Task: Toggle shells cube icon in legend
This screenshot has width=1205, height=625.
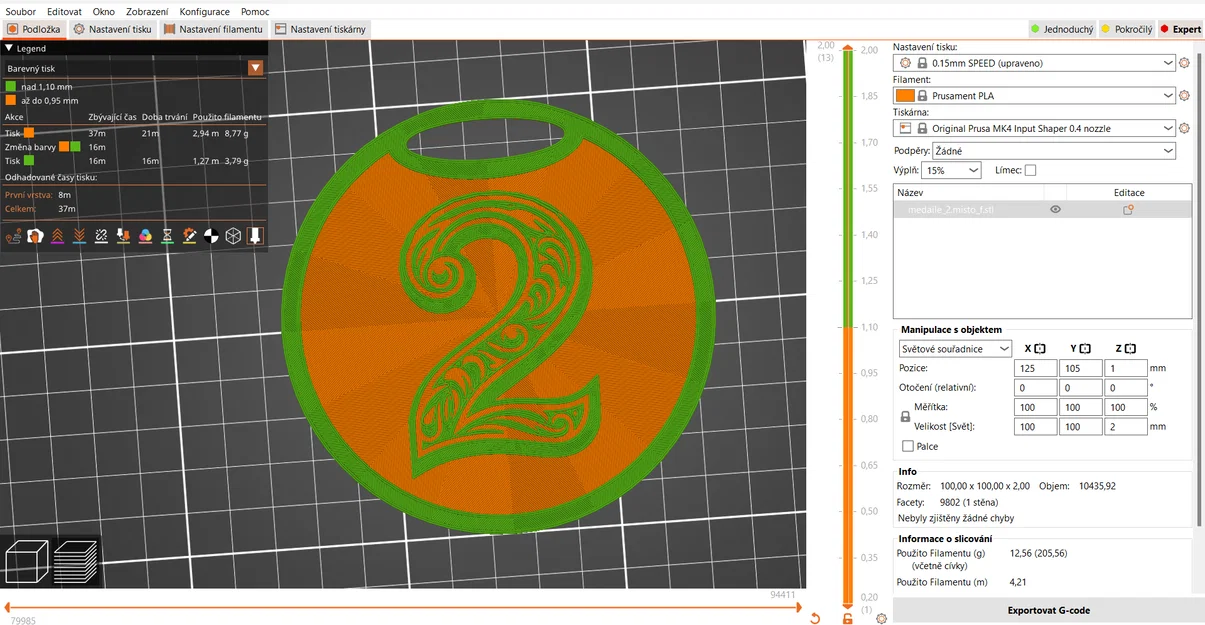Action: (x=234, y=236)
